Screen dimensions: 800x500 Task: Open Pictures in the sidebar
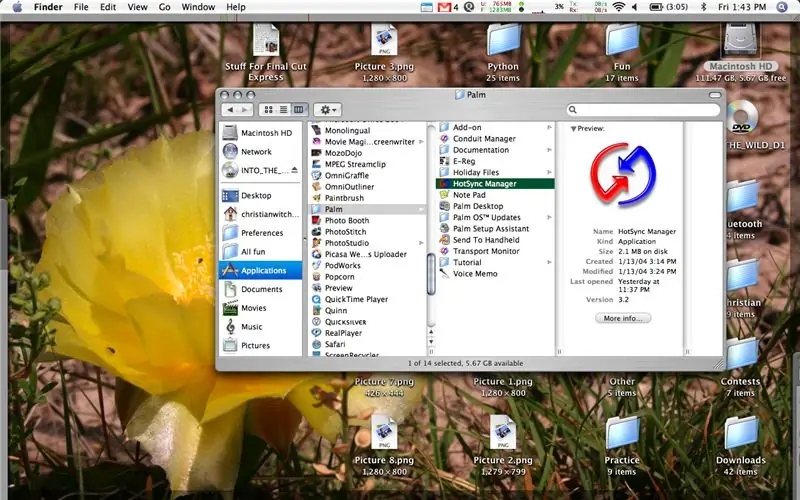coord(255,345)
